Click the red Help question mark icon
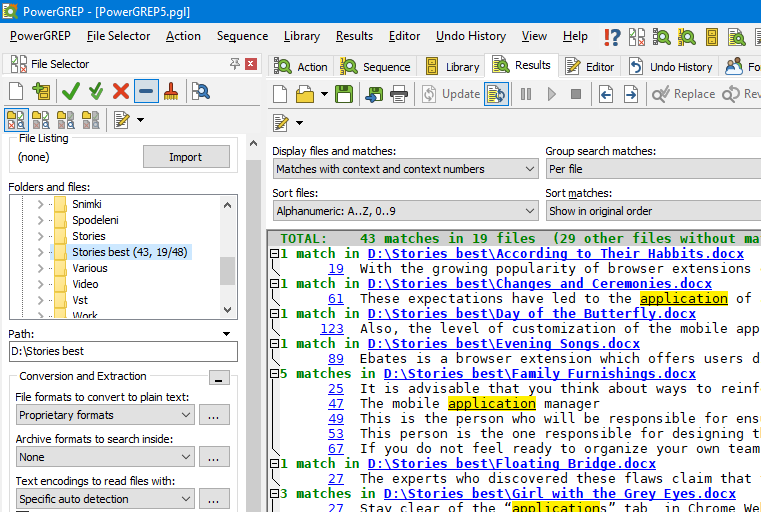The image size is (761, 512). (x=612, y=37)
